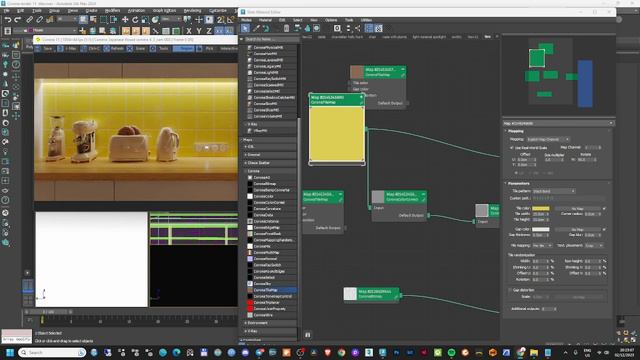Open the Rendering menu in 3ds Max
This screenshot has height=360, width=640.
pos(192,11)
